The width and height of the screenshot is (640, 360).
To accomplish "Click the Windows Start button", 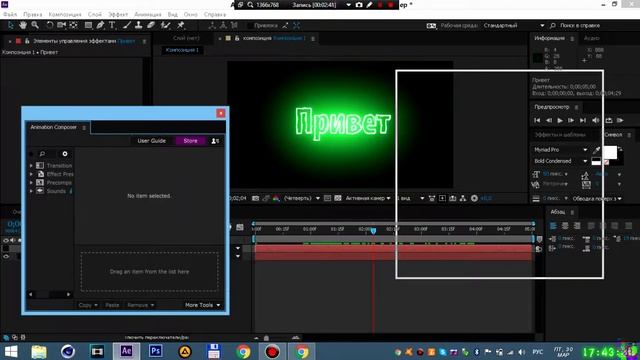I will (x=11, y=351).
